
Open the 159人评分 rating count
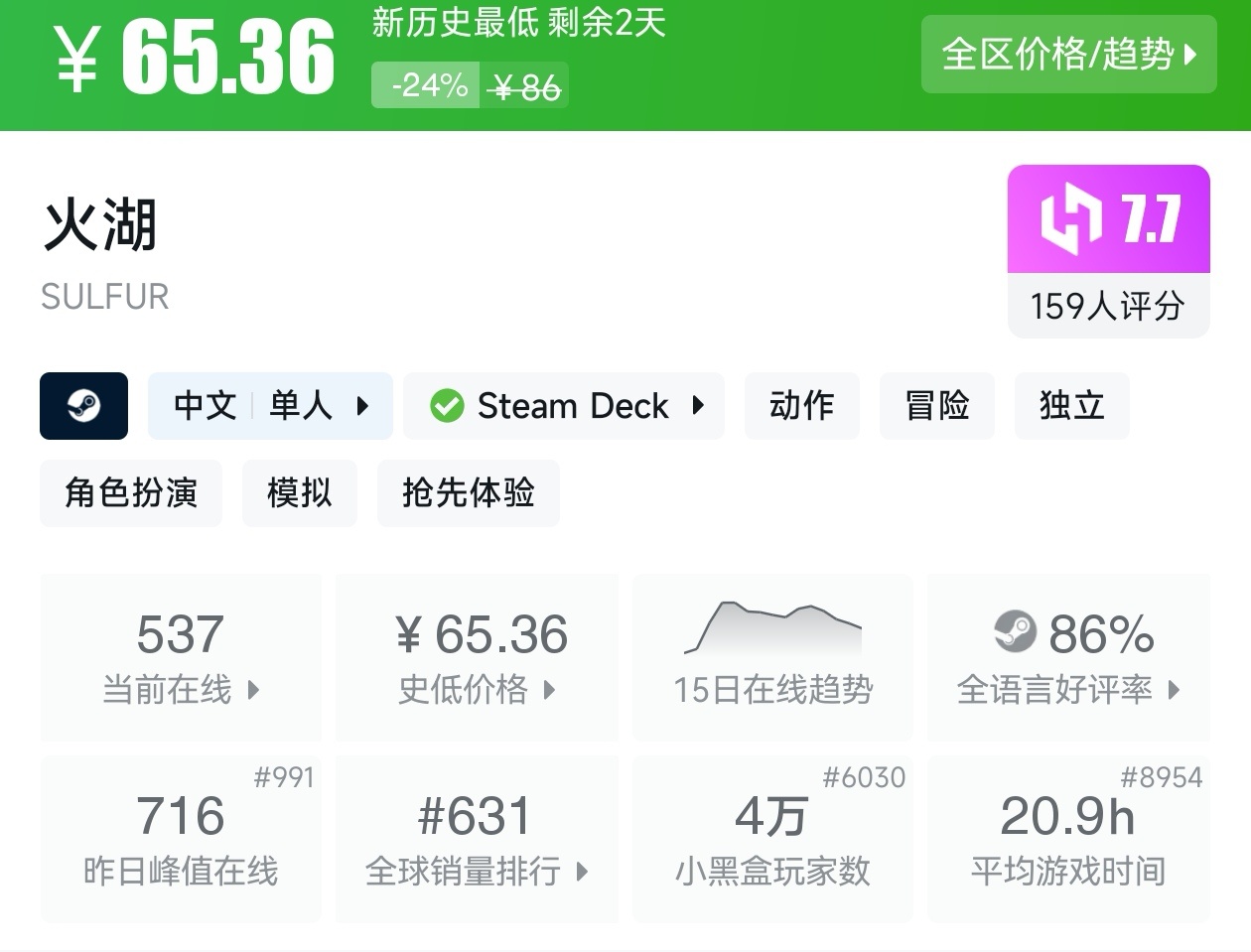[x=1108, y=306]
